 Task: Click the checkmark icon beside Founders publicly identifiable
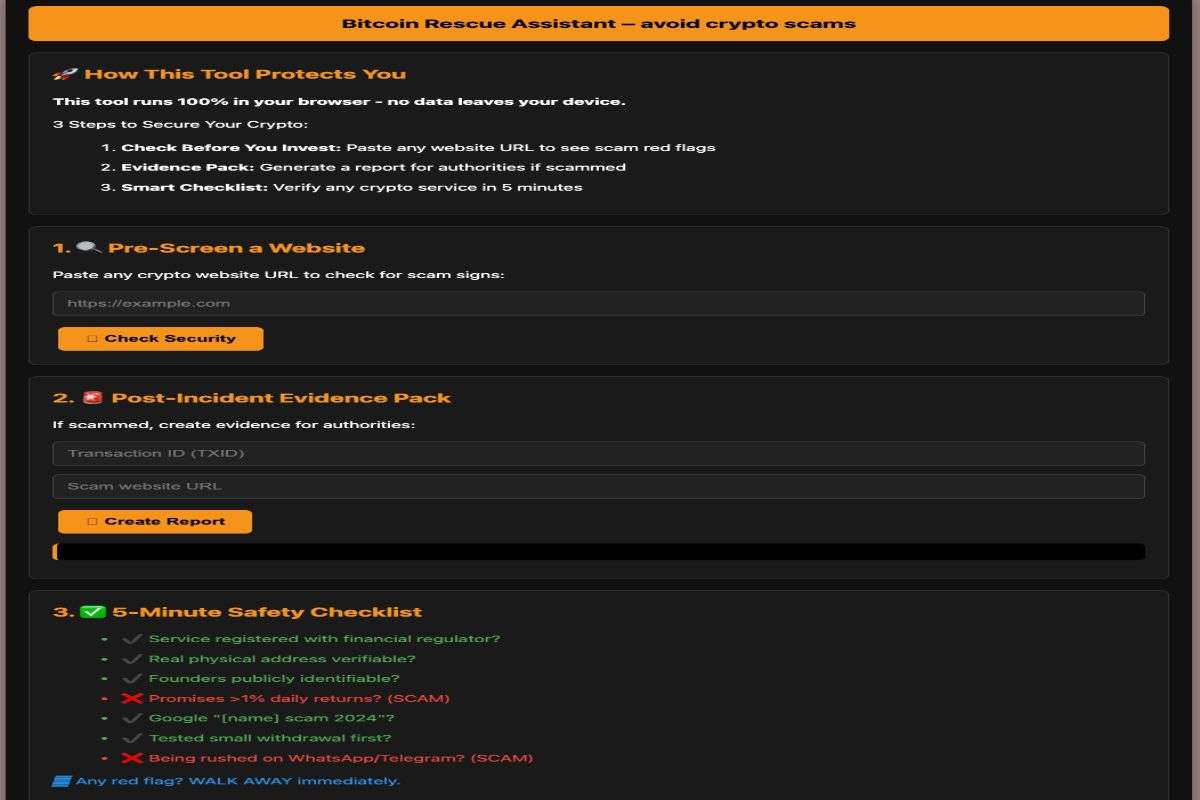coord(131,678)
